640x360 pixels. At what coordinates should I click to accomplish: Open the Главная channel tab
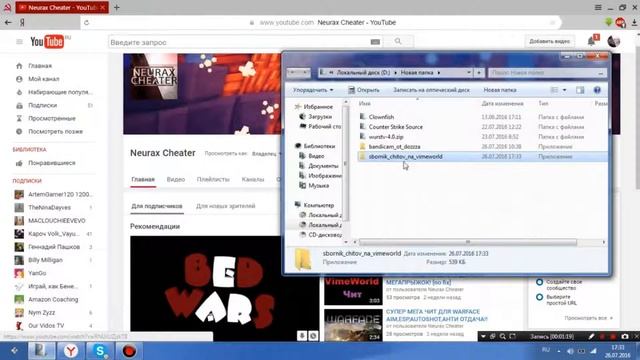click(143, 180)
